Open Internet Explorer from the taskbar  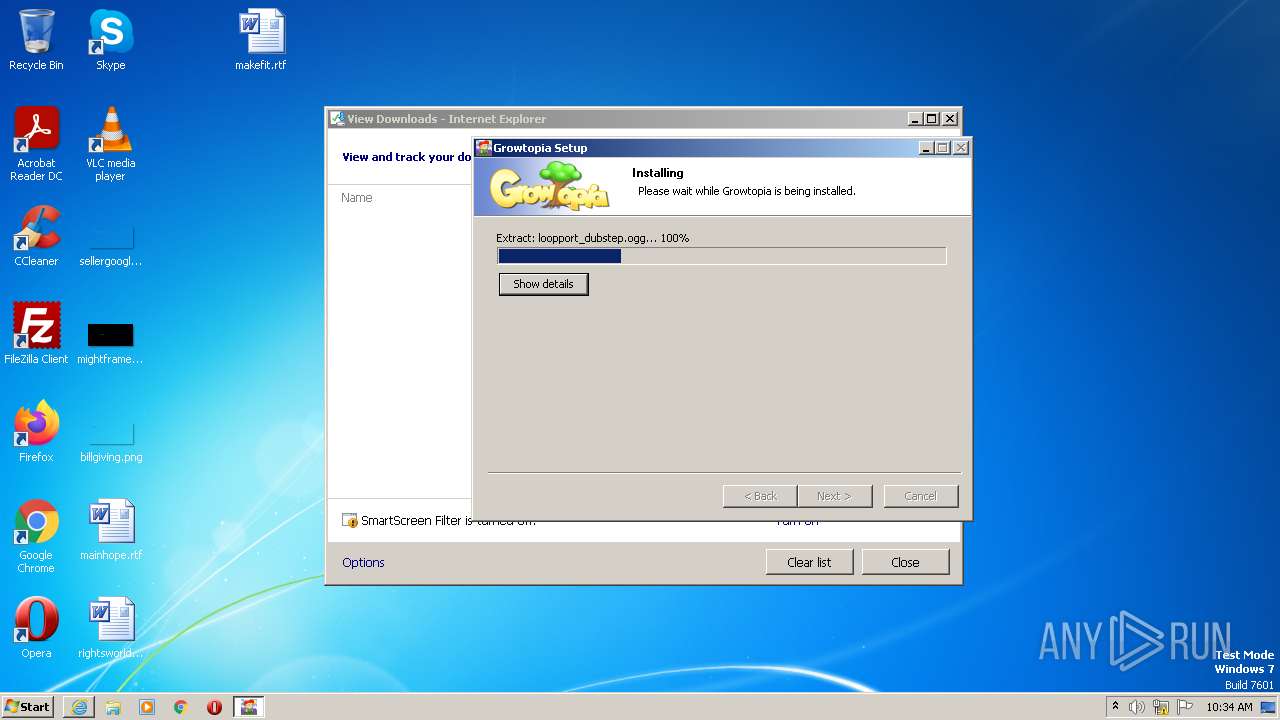tap(79, 707)
